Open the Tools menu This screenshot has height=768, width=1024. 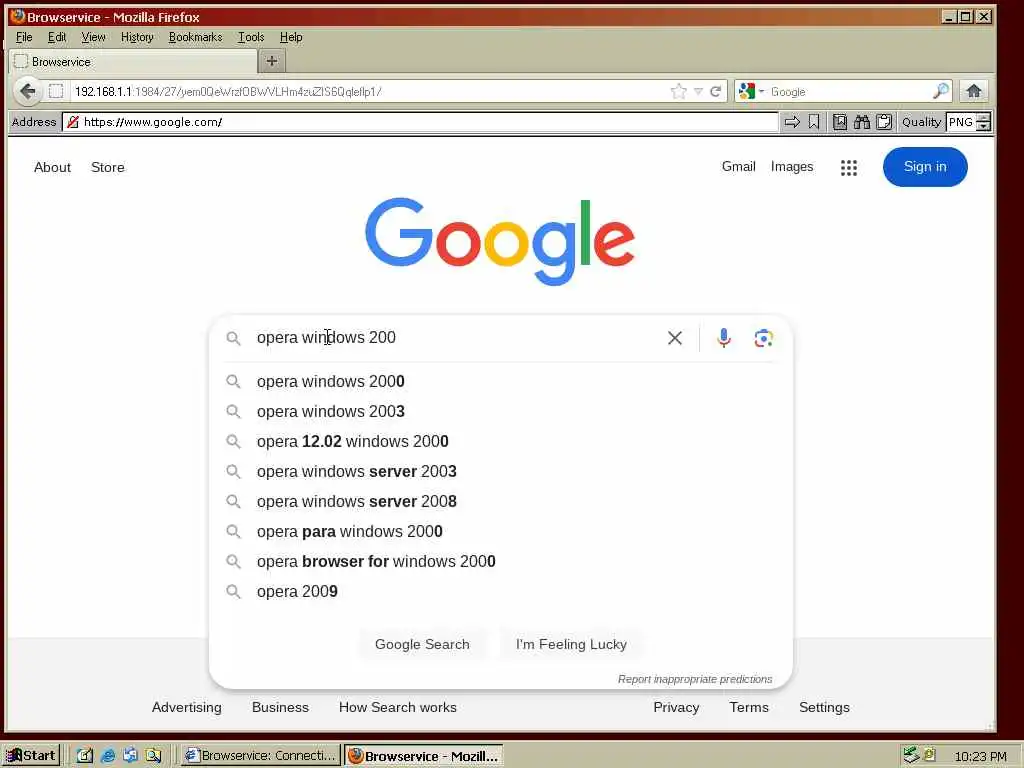coord(251,37)
